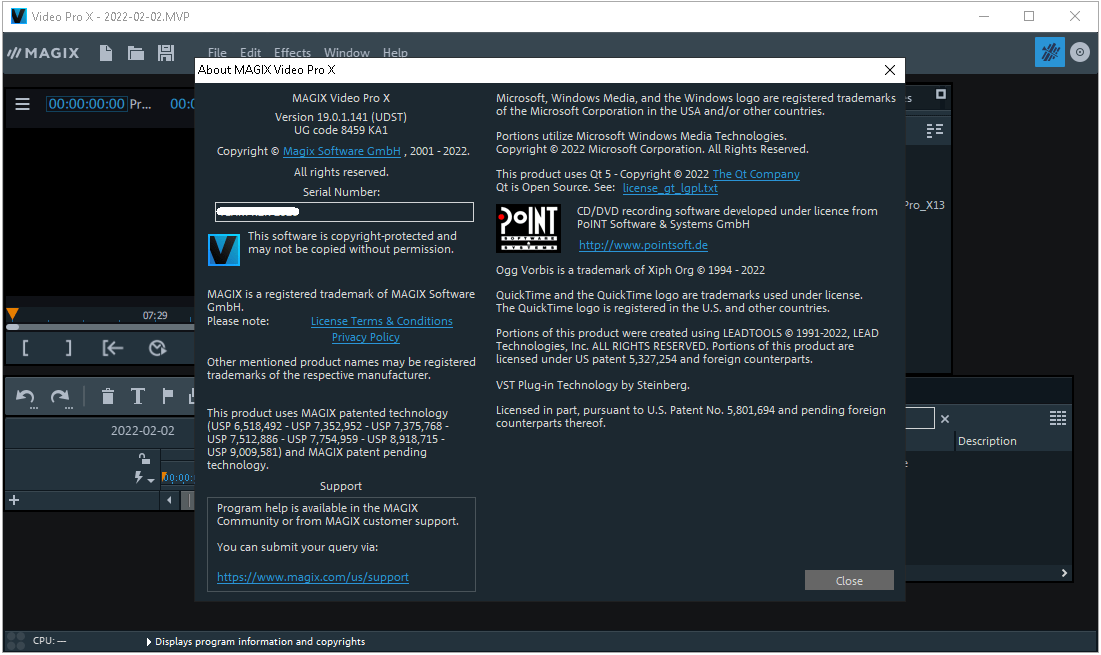Click the 2022-02-02 project tab
This screenshot has height=655, width=1101.
pyautogui.click(x=143, y=430)
